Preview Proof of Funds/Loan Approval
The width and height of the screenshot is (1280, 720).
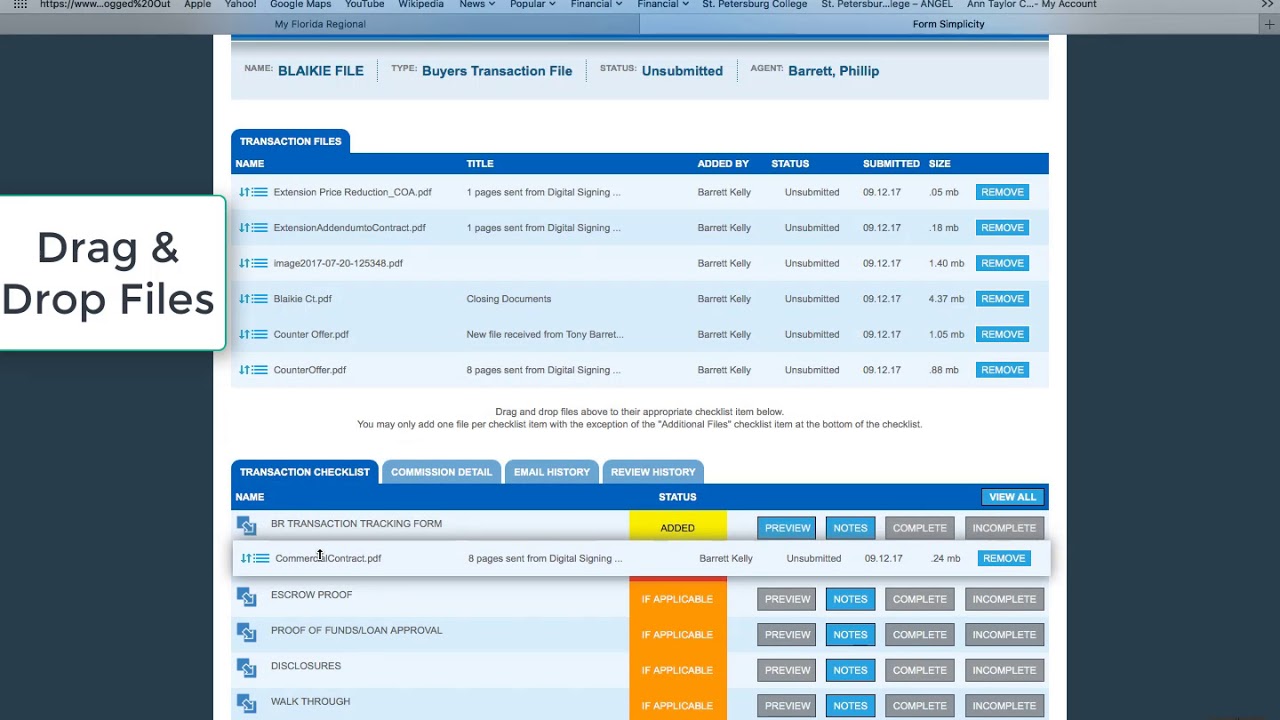787,635
